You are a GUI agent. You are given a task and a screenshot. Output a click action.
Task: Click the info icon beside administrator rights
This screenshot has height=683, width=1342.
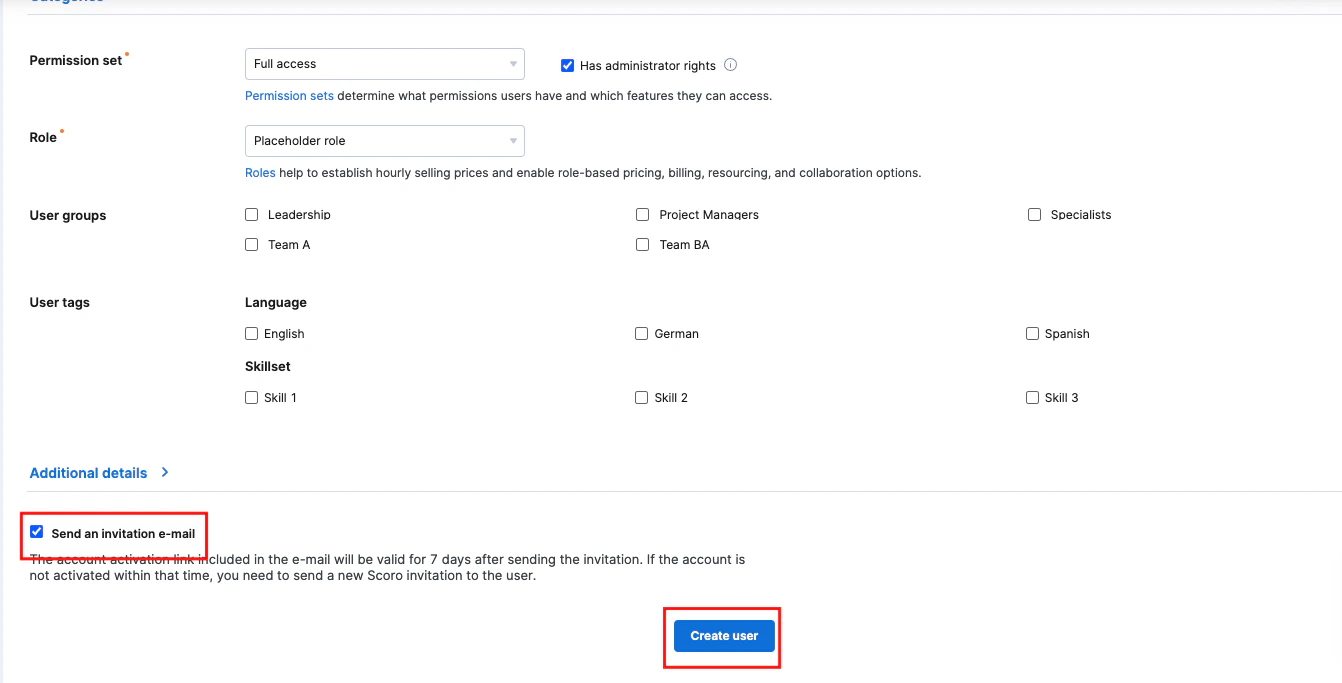(x=731, y=65)
